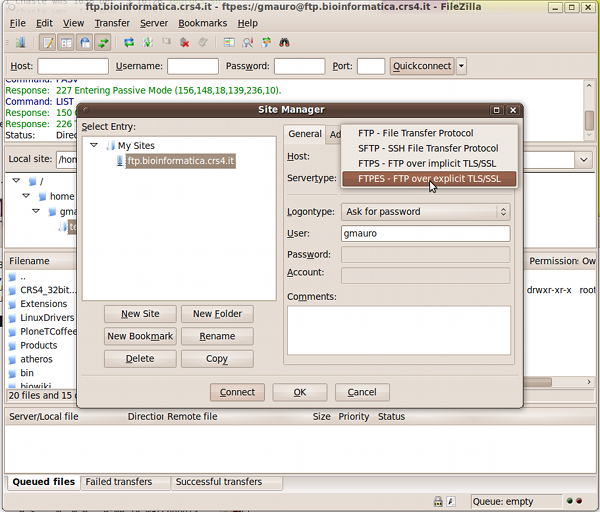The width and height of the screenshot is (600, 512).
Task: Click the quickconnect Password field
Action: (300, 66)
